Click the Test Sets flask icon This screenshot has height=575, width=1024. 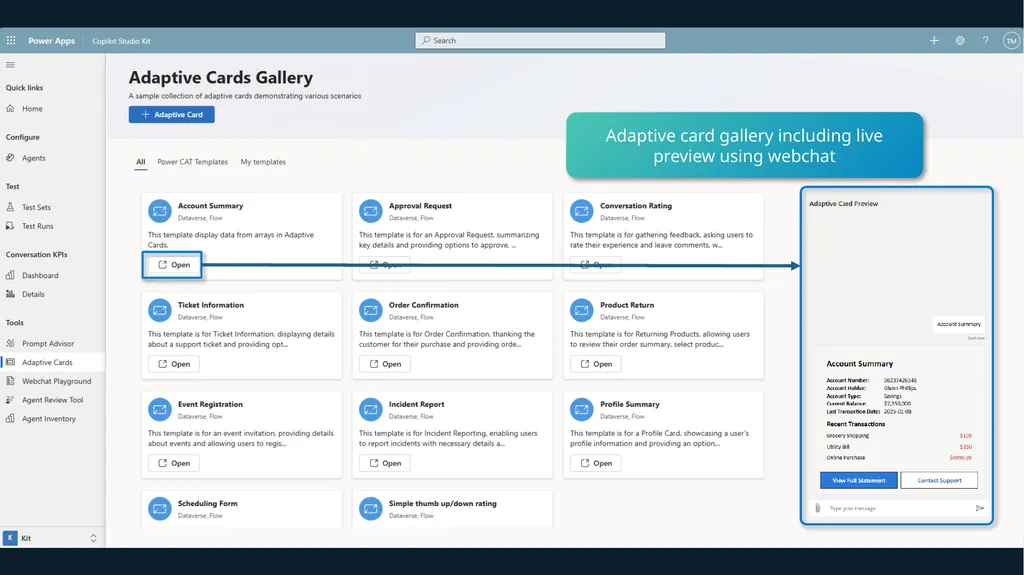pyautogui.click(x=10, y=207)
